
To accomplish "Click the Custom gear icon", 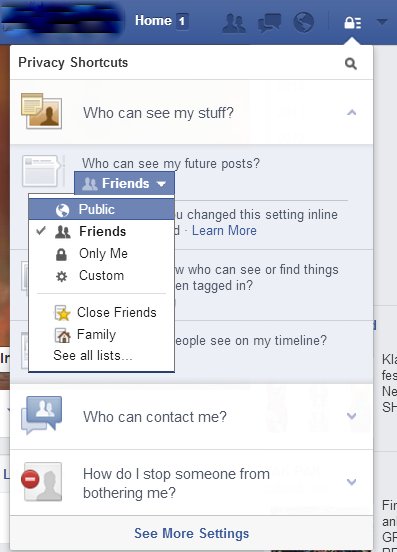I will [x=62, y=276].
